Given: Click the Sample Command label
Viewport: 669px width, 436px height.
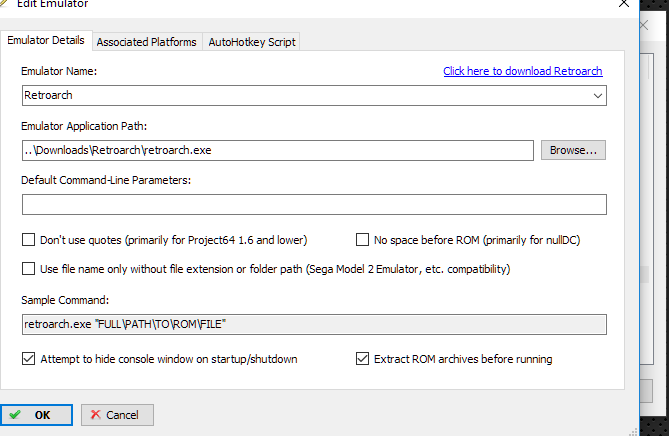Looking at the screenshot, I should 65,300.
